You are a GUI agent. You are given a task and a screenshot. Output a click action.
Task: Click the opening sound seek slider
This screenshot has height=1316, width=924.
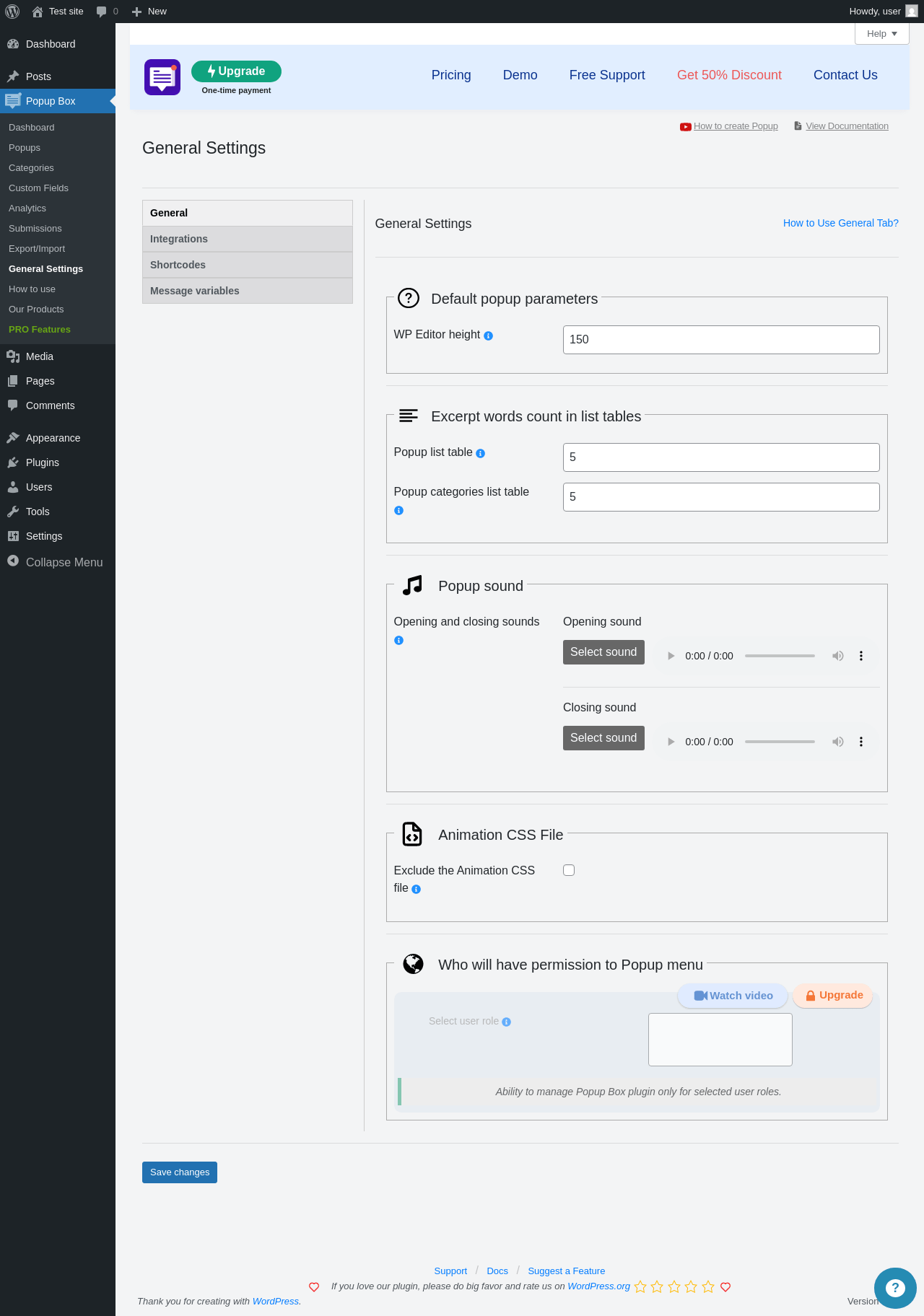(780, 656)
